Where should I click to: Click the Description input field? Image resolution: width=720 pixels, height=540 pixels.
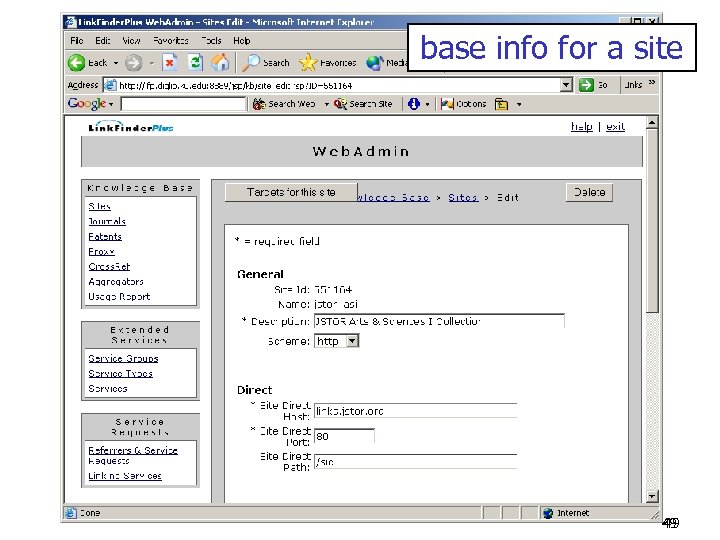pos(439,321)
